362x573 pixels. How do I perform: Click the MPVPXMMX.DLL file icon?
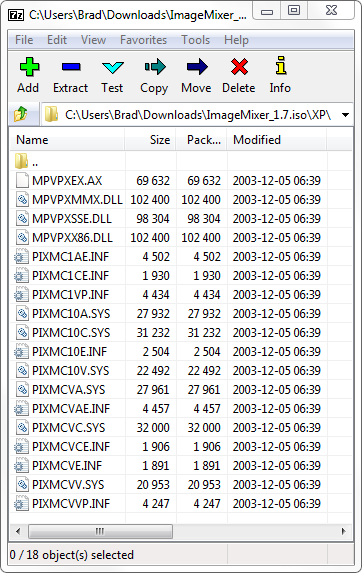22,199
